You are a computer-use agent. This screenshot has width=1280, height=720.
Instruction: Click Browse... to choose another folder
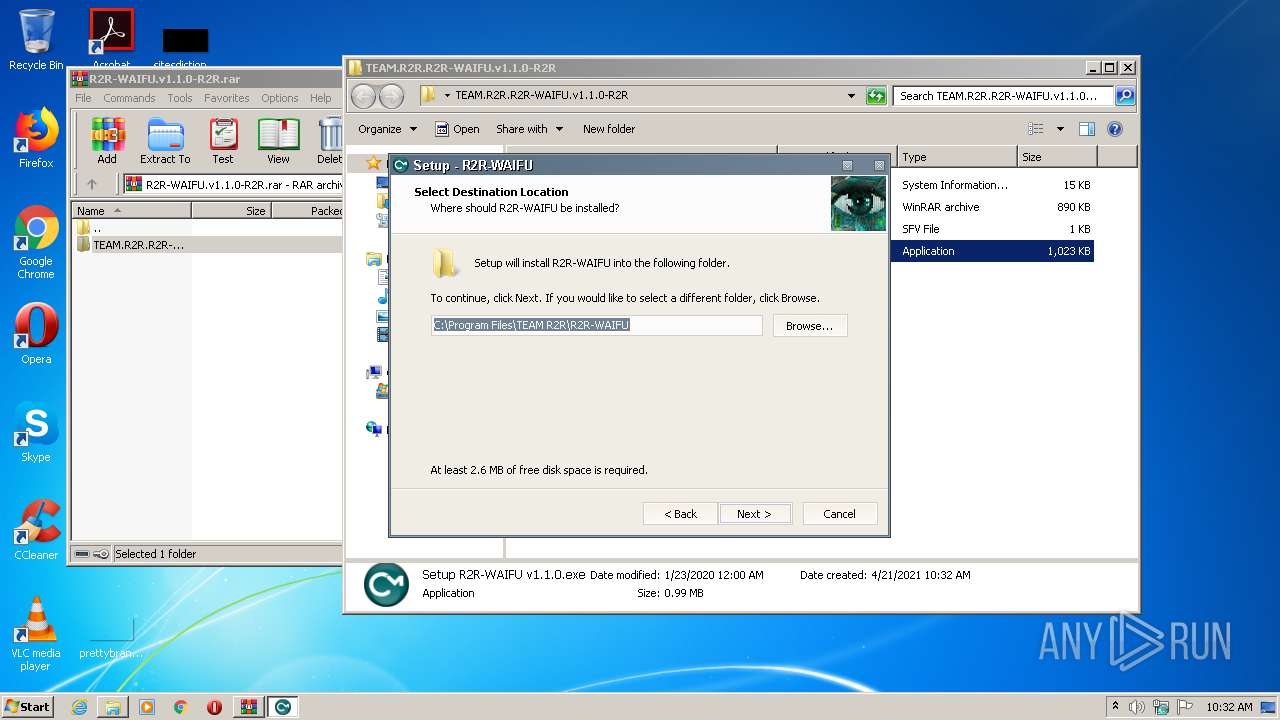809,326
